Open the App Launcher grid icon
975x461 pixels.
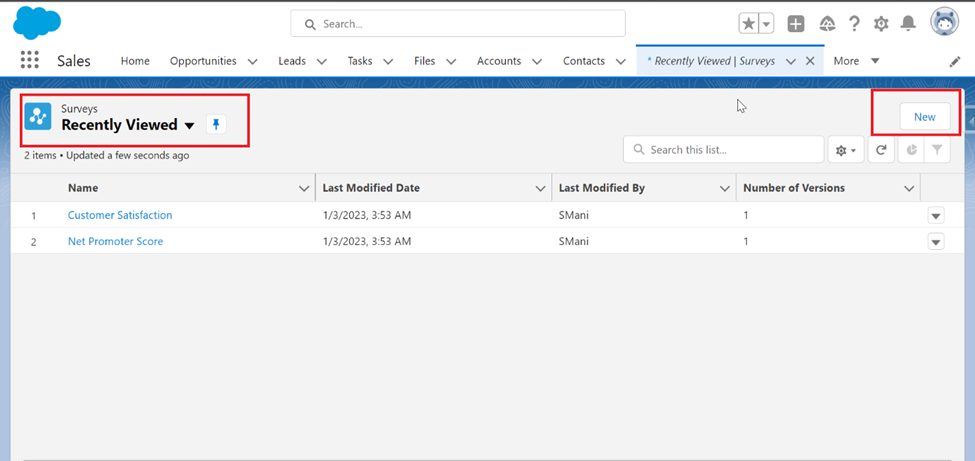coord(29,60)
